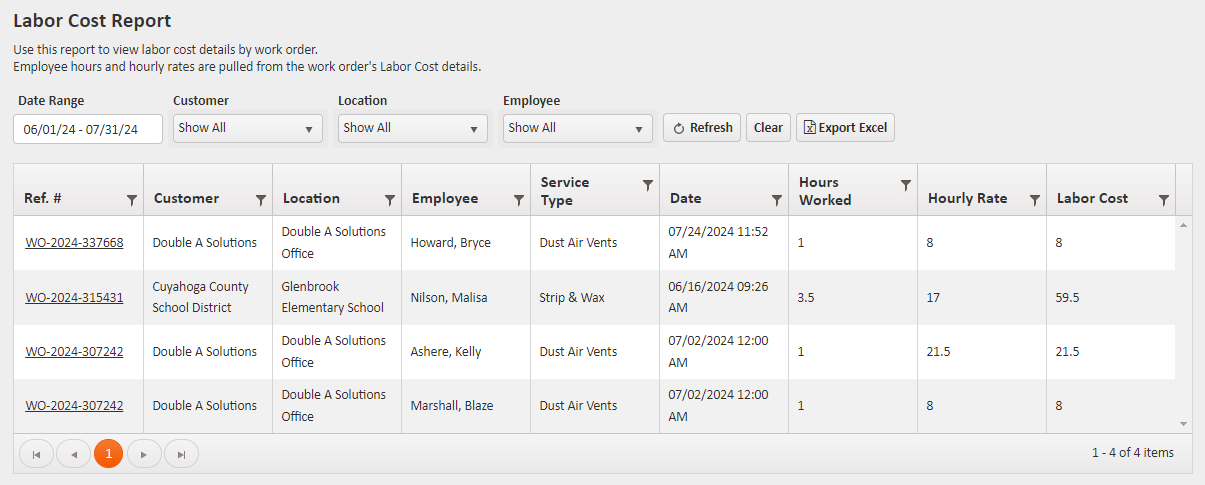Open filter for Employee column
This screenshot has height=485, width=1205.
[519, 200]
